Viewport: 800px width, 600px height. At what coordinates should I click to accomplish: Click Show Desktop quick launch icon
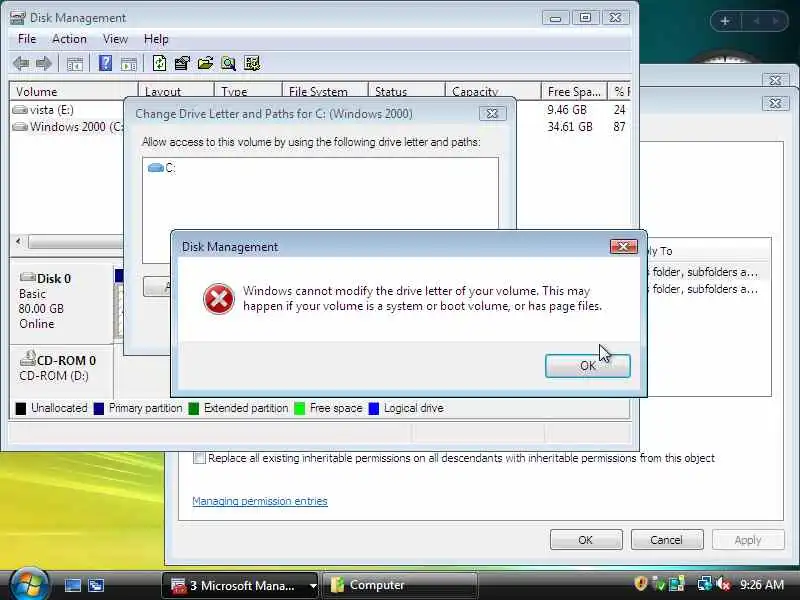pyautogui.click(x=72, y=585)
